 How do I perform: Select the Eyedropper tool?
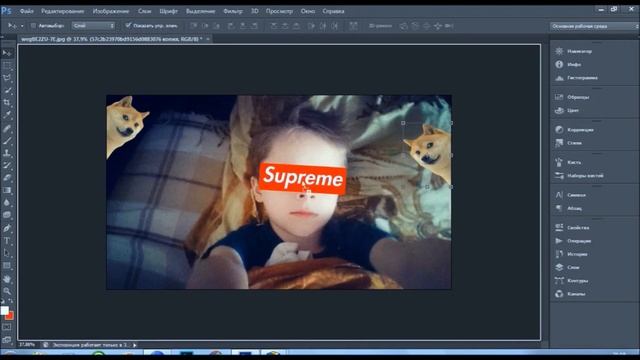point(7,115)
